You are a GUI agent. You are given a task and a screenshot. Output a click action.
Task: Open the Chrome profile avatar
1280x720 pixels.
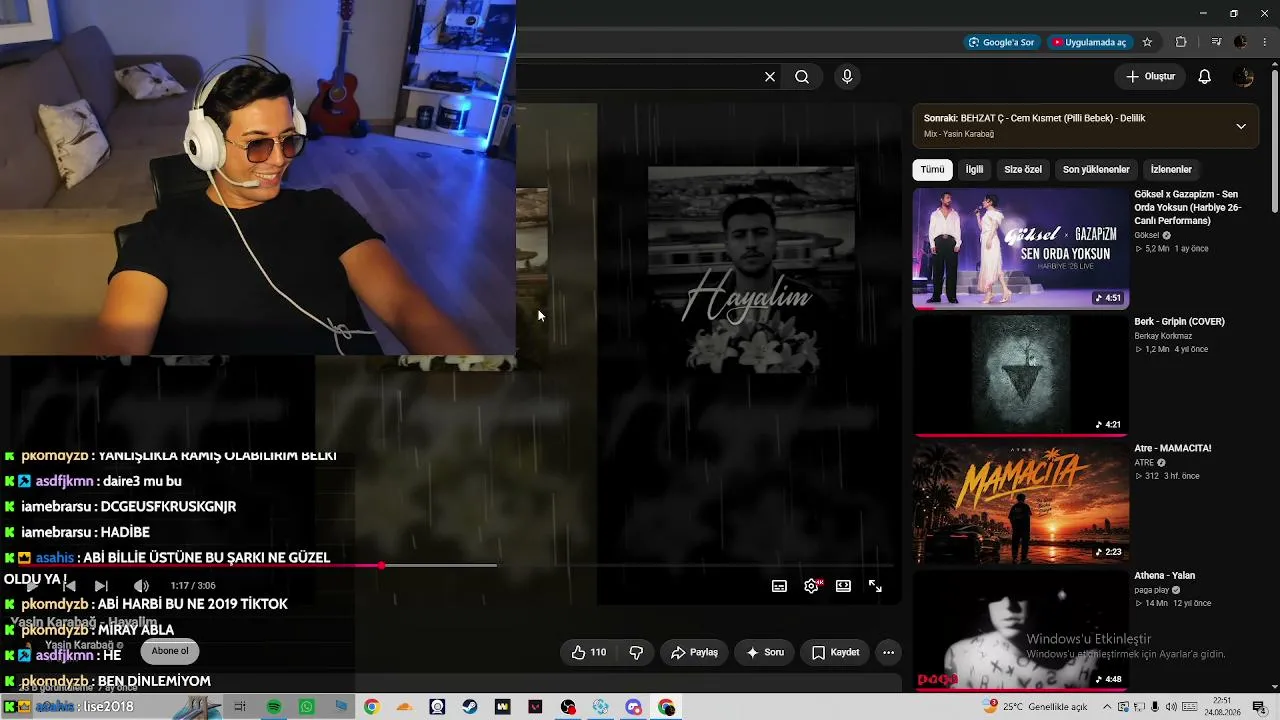(1241, 42)
